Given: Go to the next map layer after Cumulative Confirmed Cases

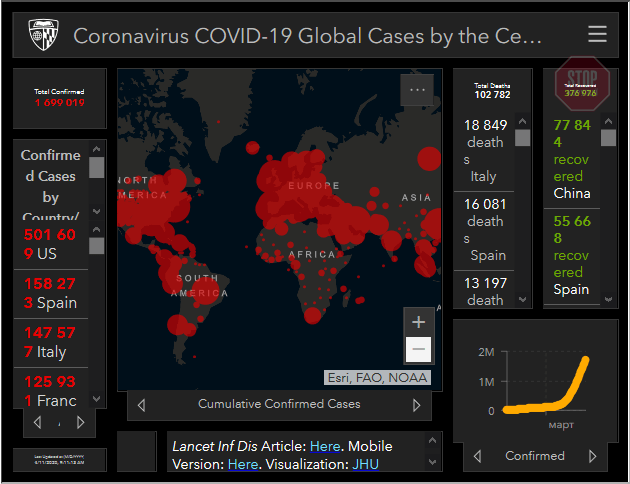Looking at the screenshot, I should click(417, 405).
